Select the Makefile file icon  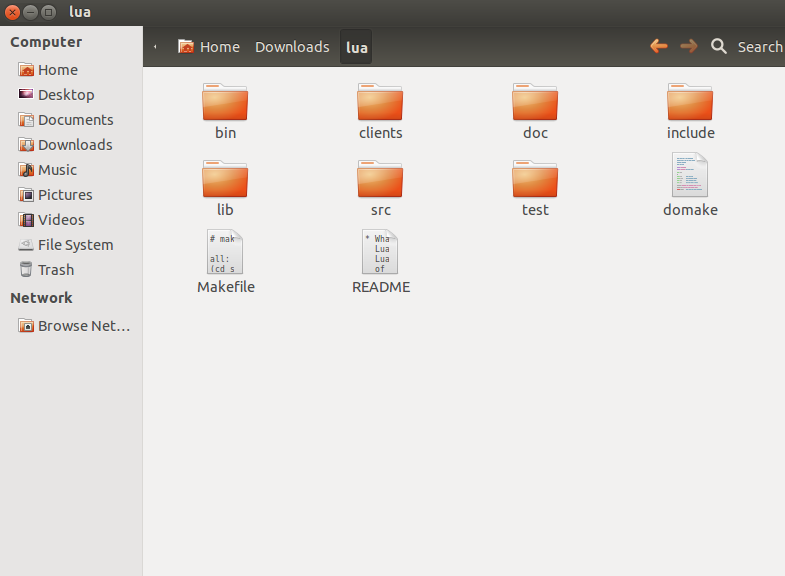click(x=225, y=252)
